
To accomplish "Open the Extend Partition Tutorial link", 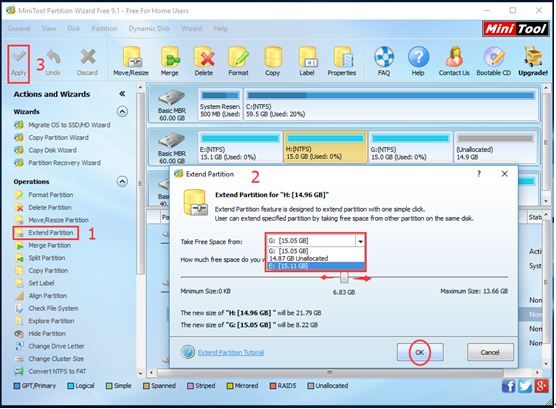I will tap(231, 353).
